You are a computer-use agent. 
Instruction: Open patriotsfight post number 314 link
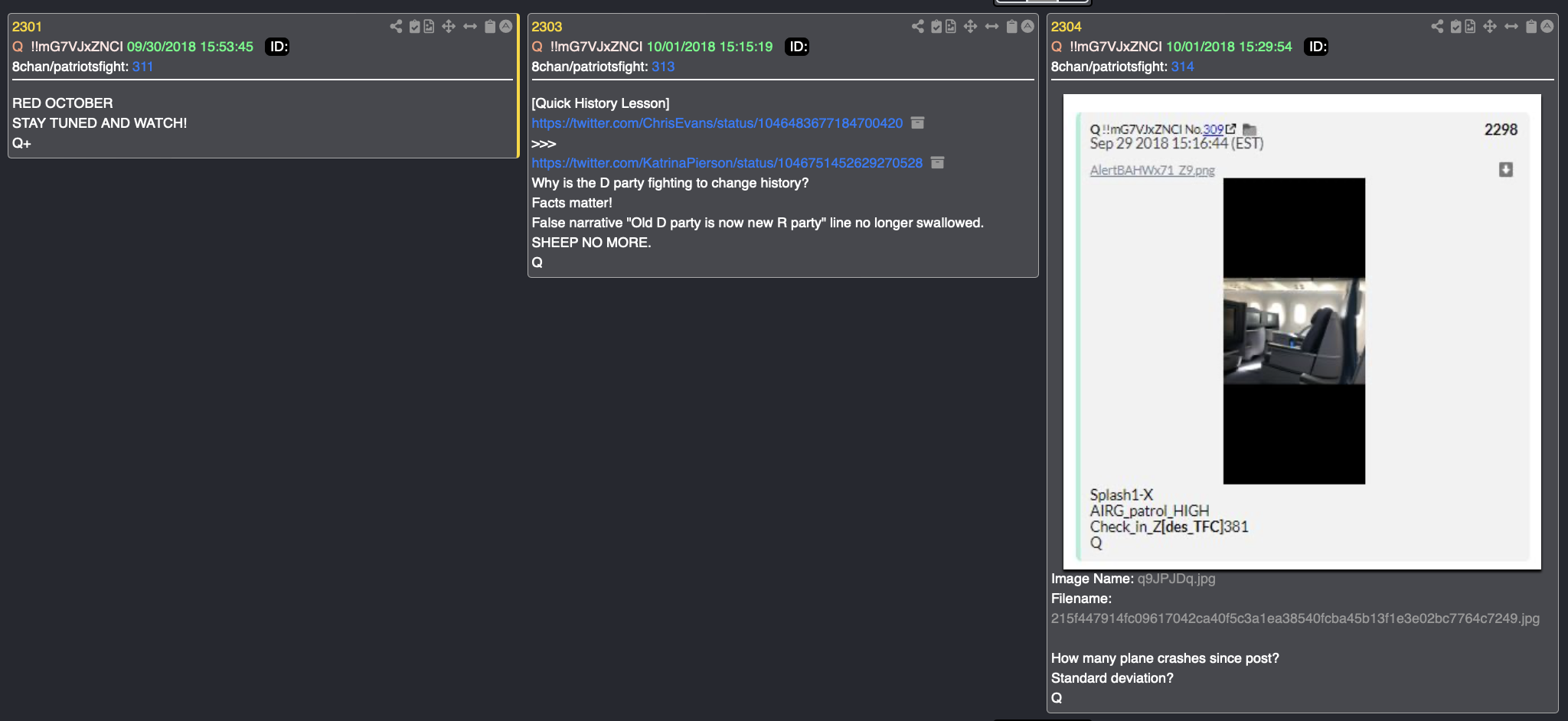point(1182,67)
